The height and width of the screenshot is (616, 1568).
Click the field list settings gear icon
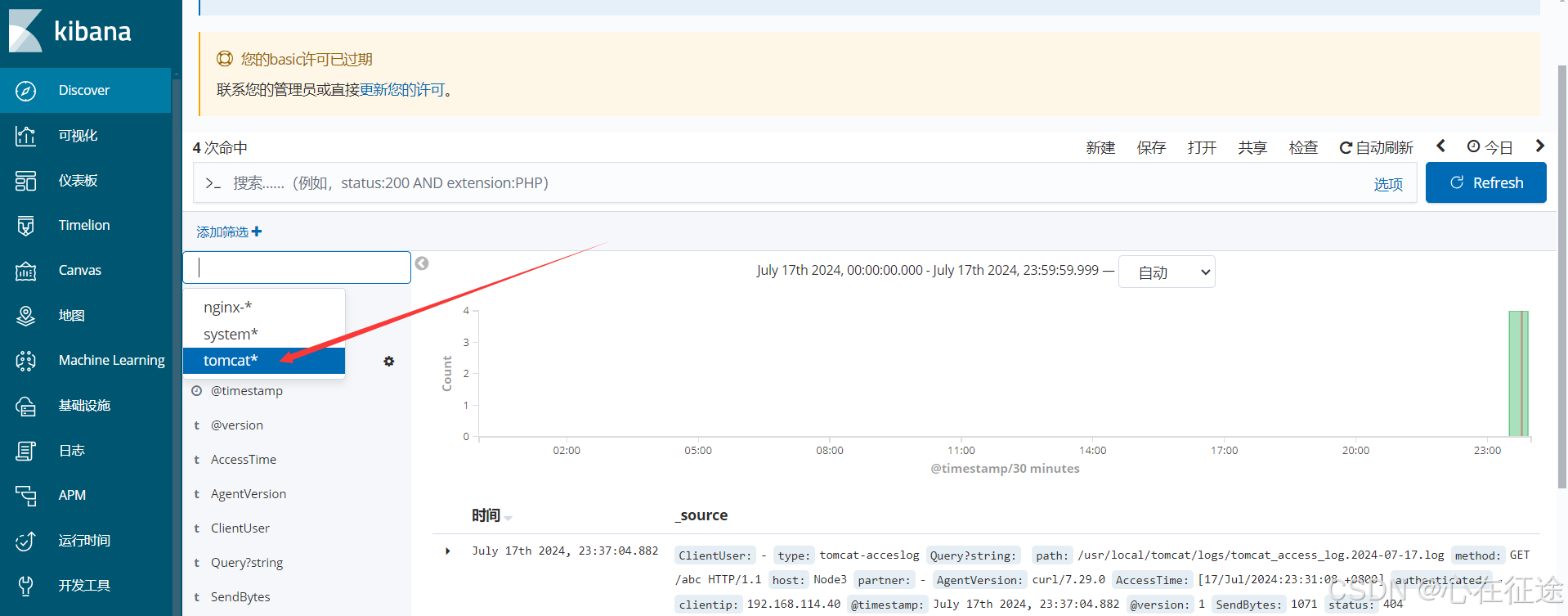[389, 361]
